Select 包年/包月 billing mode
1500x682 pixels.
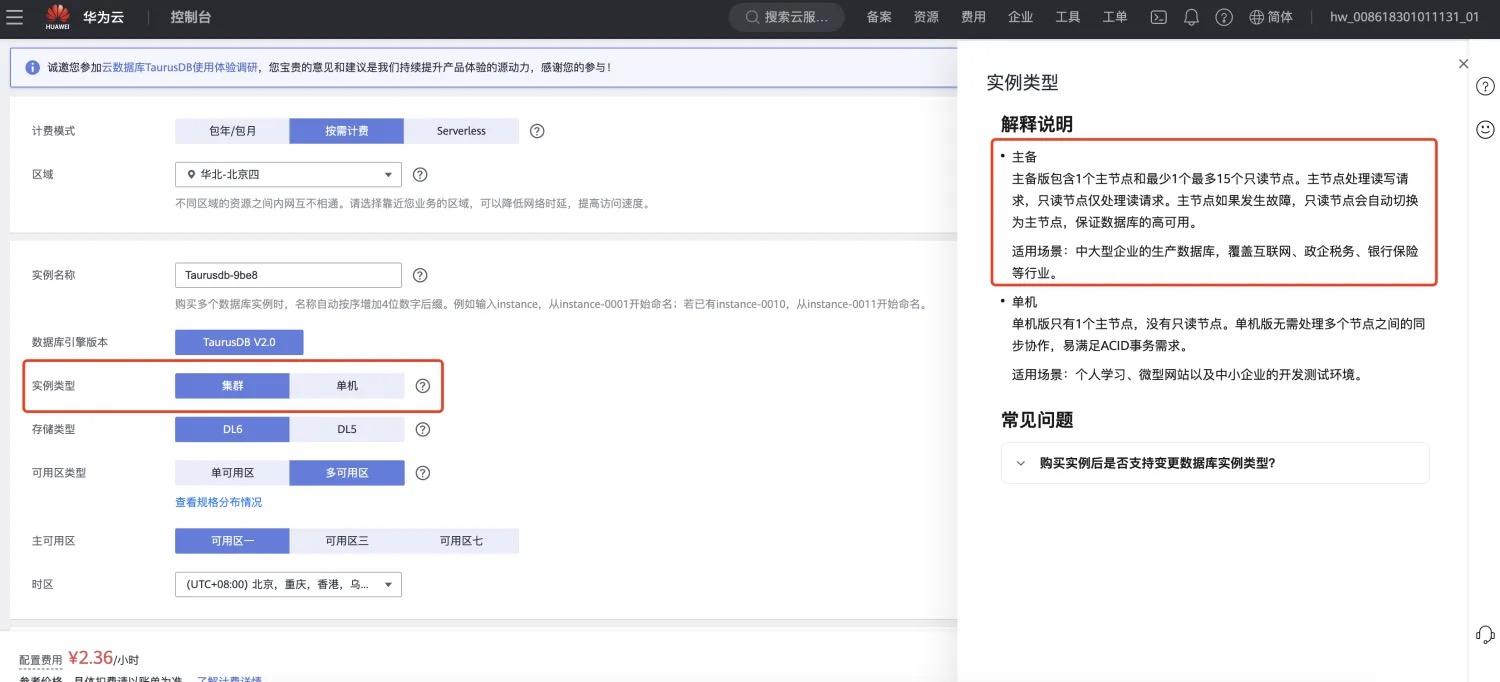coord(232,131)
